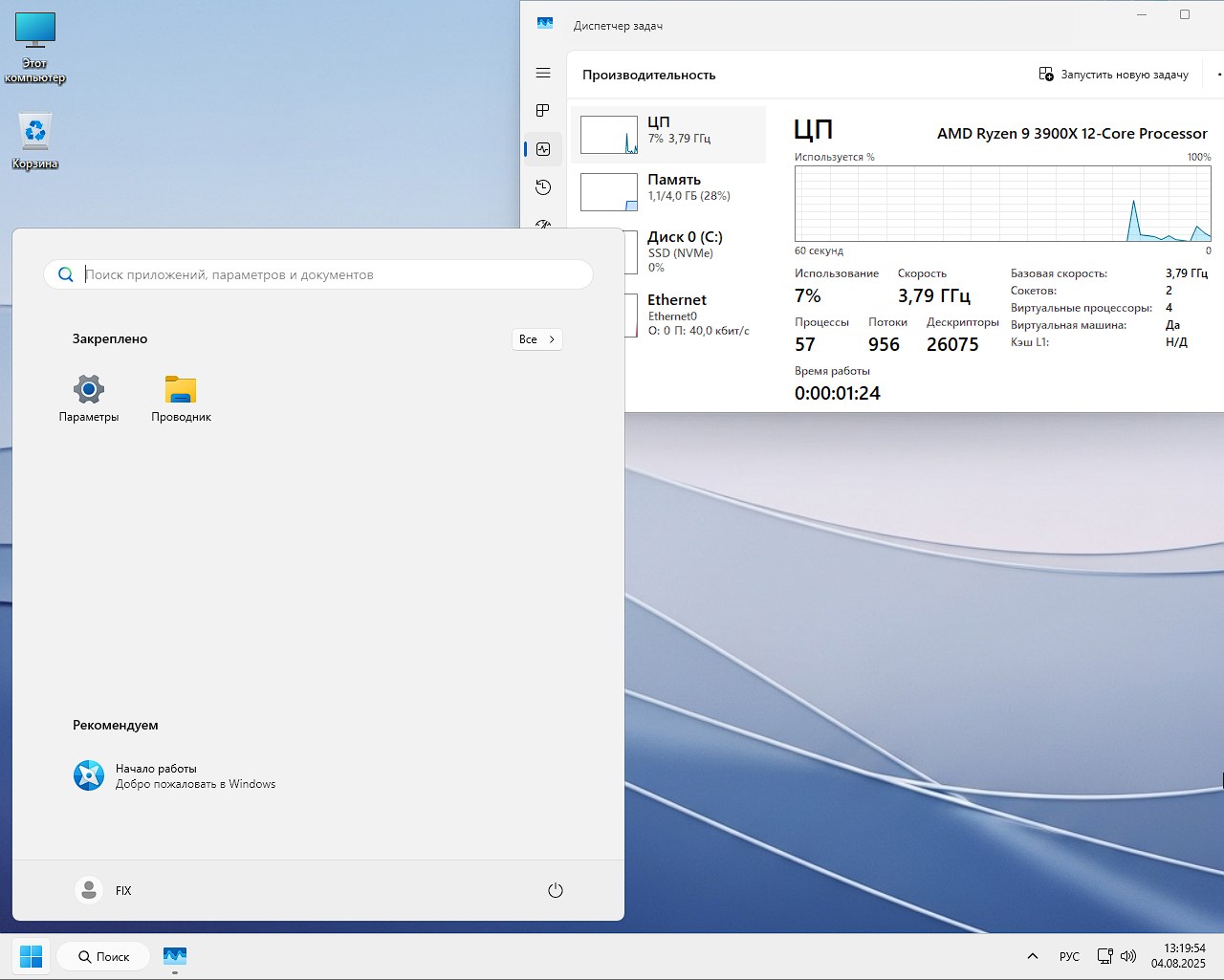
Task: Open Параметры from pinned Start apps
Action: (89, 398)
